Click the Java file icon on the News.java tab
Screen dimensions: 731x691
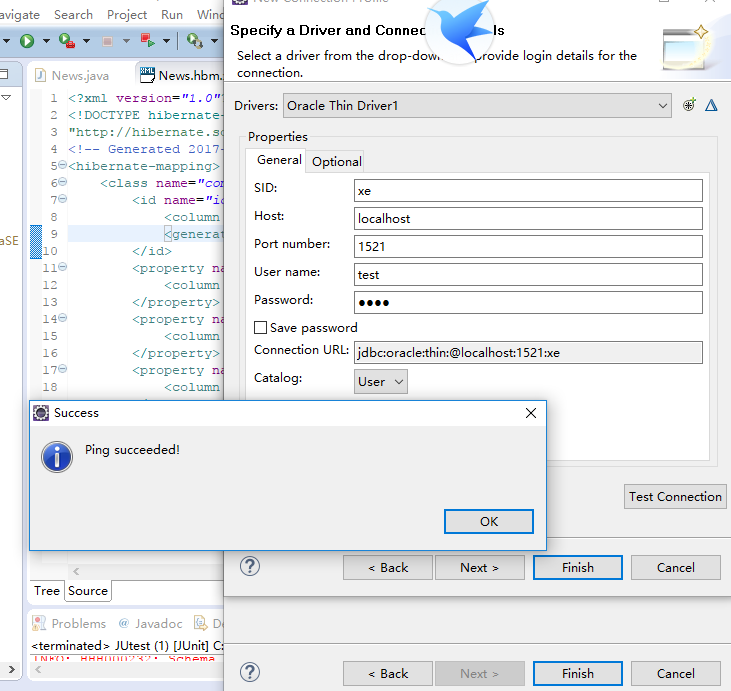(41, 75)
